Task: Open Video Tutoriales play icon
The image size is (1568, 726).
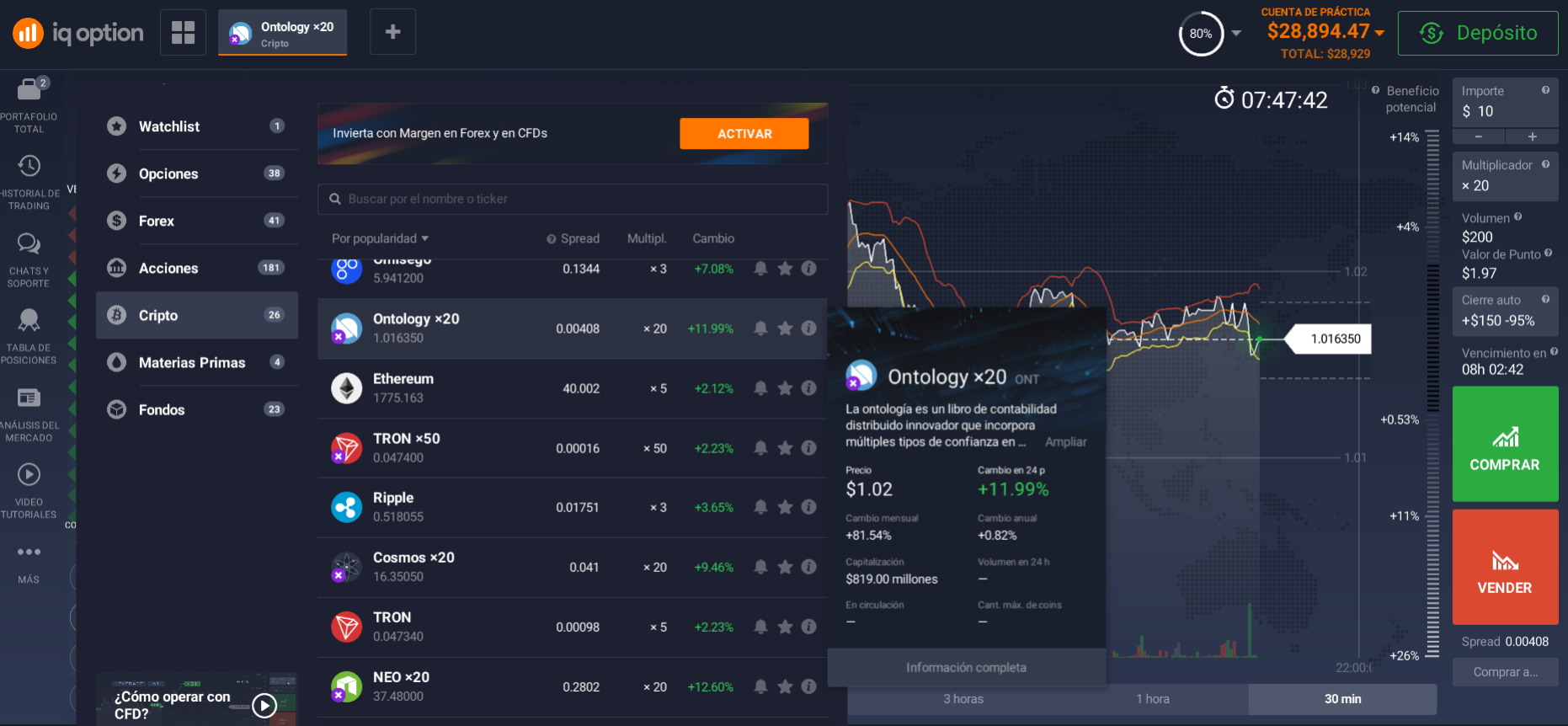Action: click(29, 474)
